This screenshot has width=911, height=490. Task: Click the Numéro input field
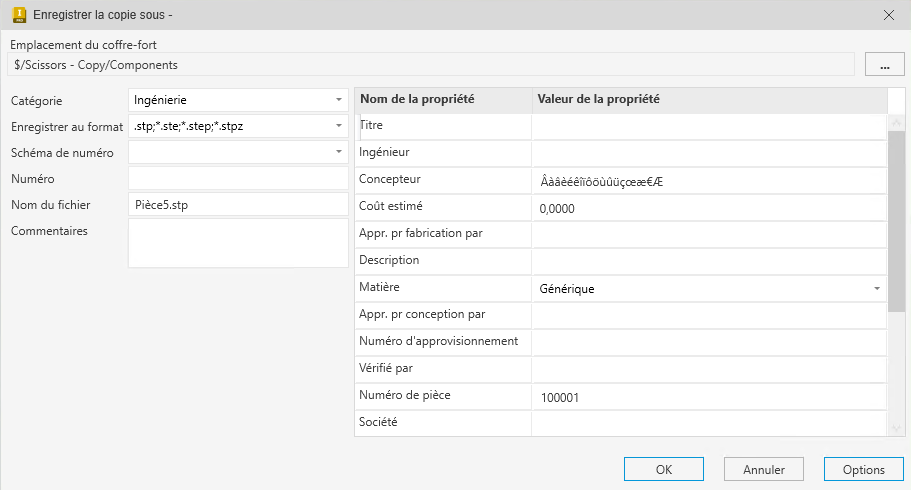click(238, 179)
